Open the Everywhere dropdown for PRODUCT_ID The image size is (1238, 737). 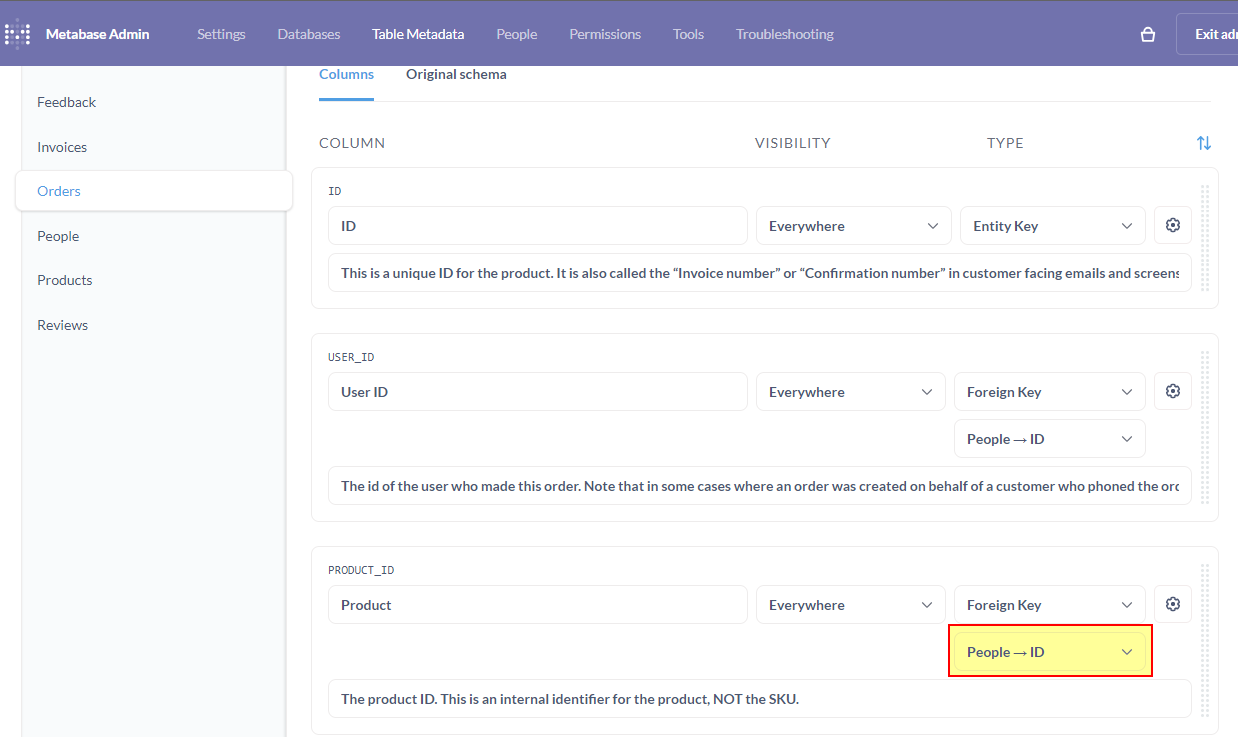coord(850,604)
